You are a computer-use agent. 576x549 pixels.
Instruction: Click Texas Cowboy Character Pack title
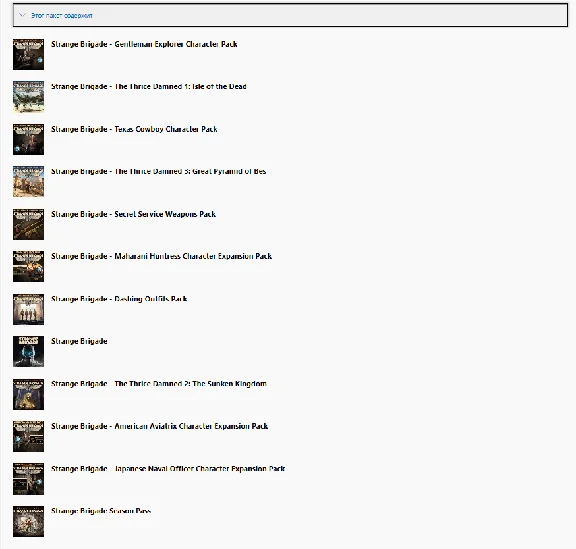(x=134, y=129)
